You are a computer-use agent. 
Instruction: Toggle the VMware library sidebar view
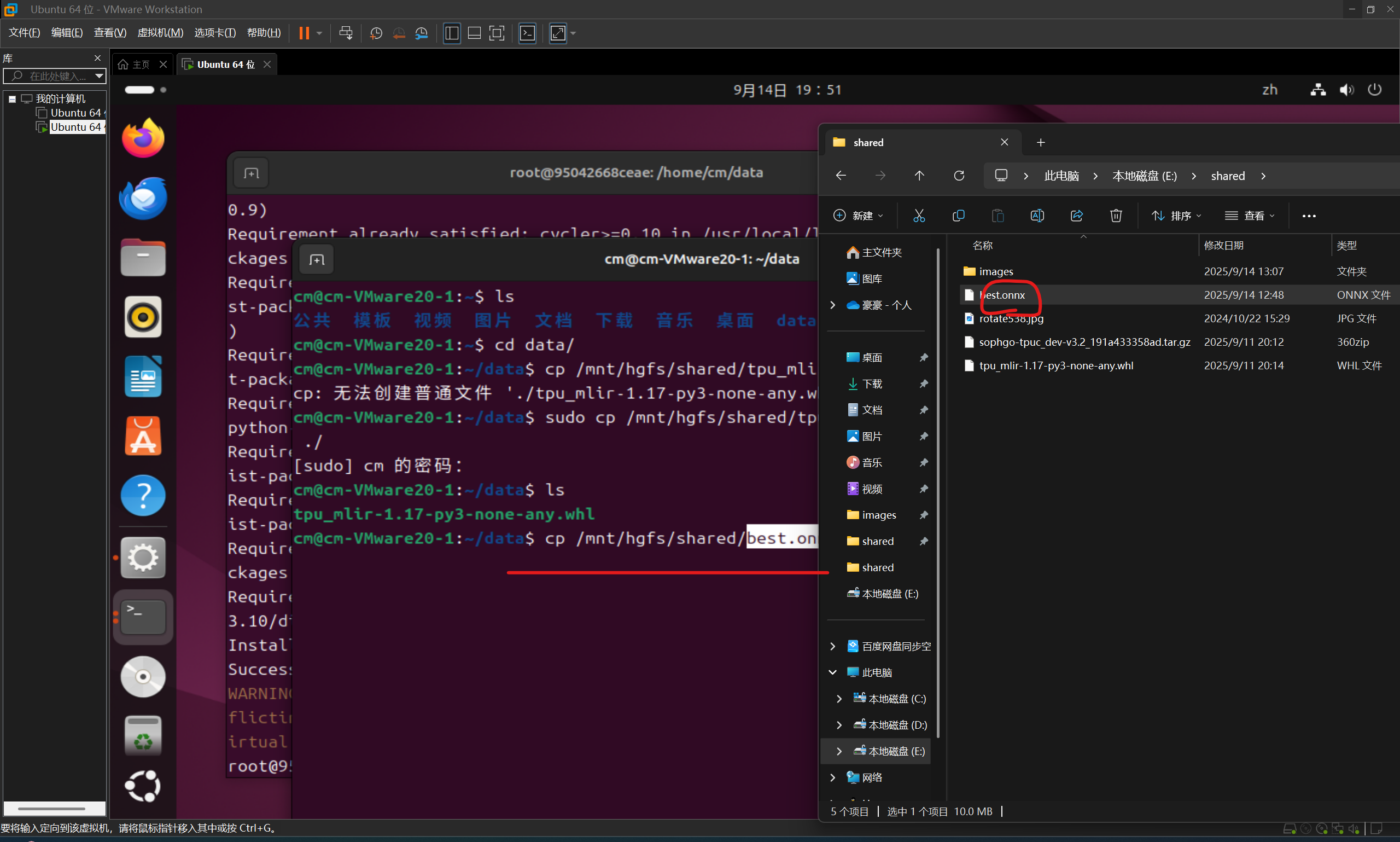pyautogui.click(x=451, y=33)
